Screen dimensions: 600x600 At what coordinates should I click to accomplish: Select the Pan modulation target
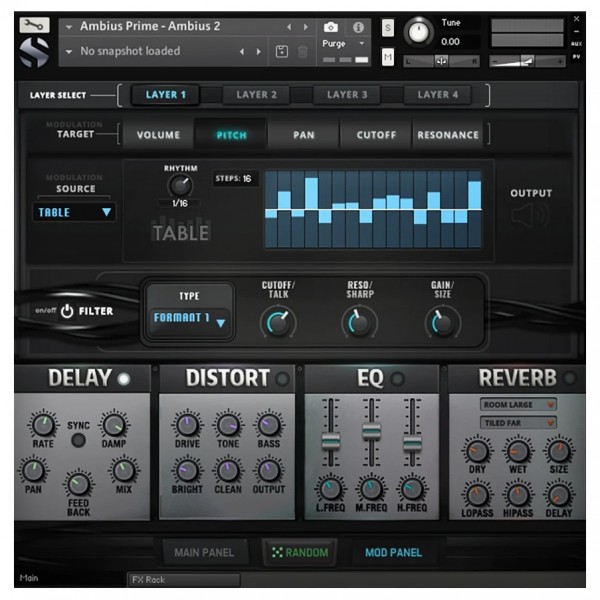point(304,135)
